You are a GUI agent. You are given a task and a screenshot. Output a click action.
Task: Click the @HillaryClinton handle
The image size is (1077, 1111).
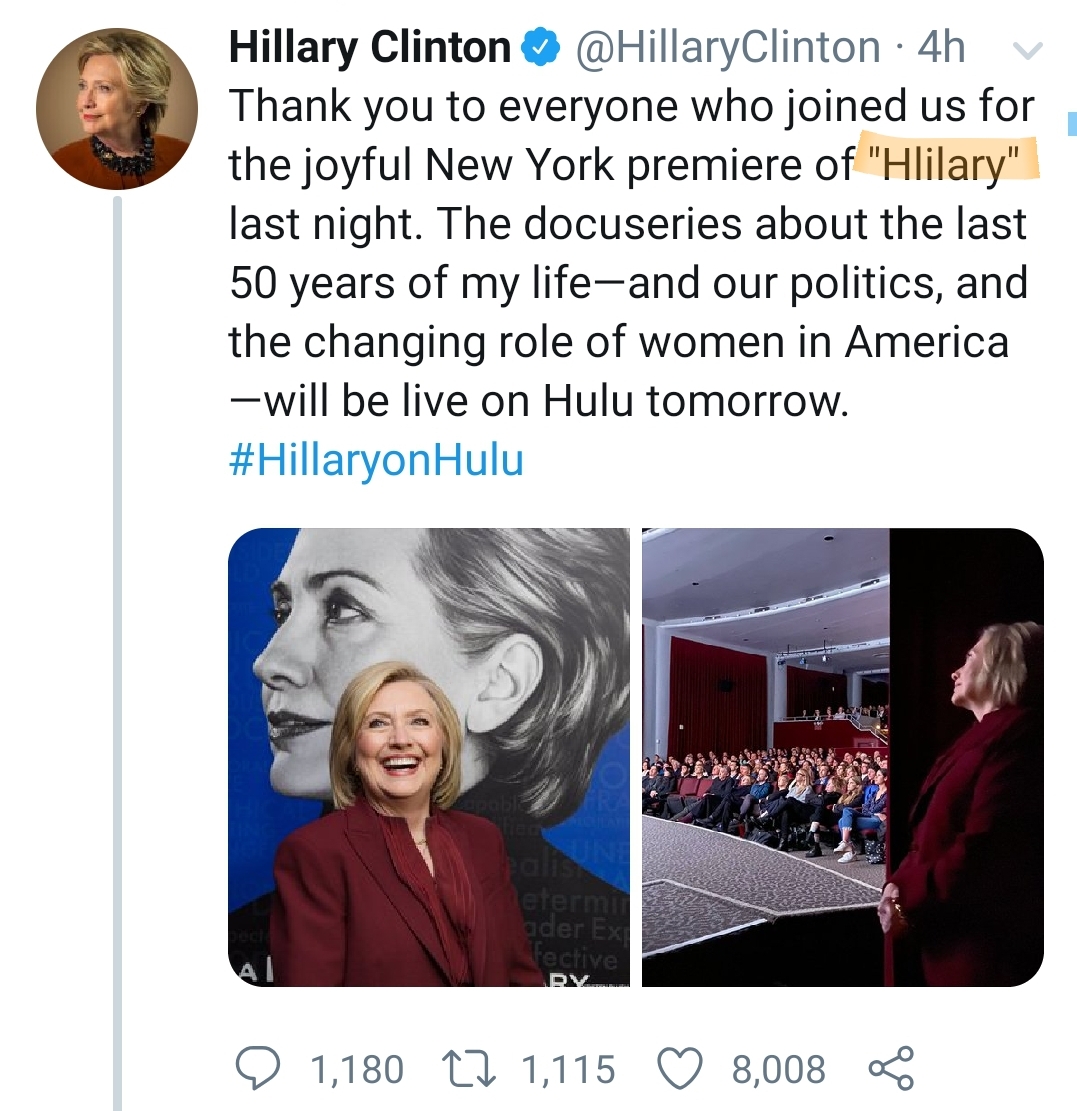click(728, 47)
